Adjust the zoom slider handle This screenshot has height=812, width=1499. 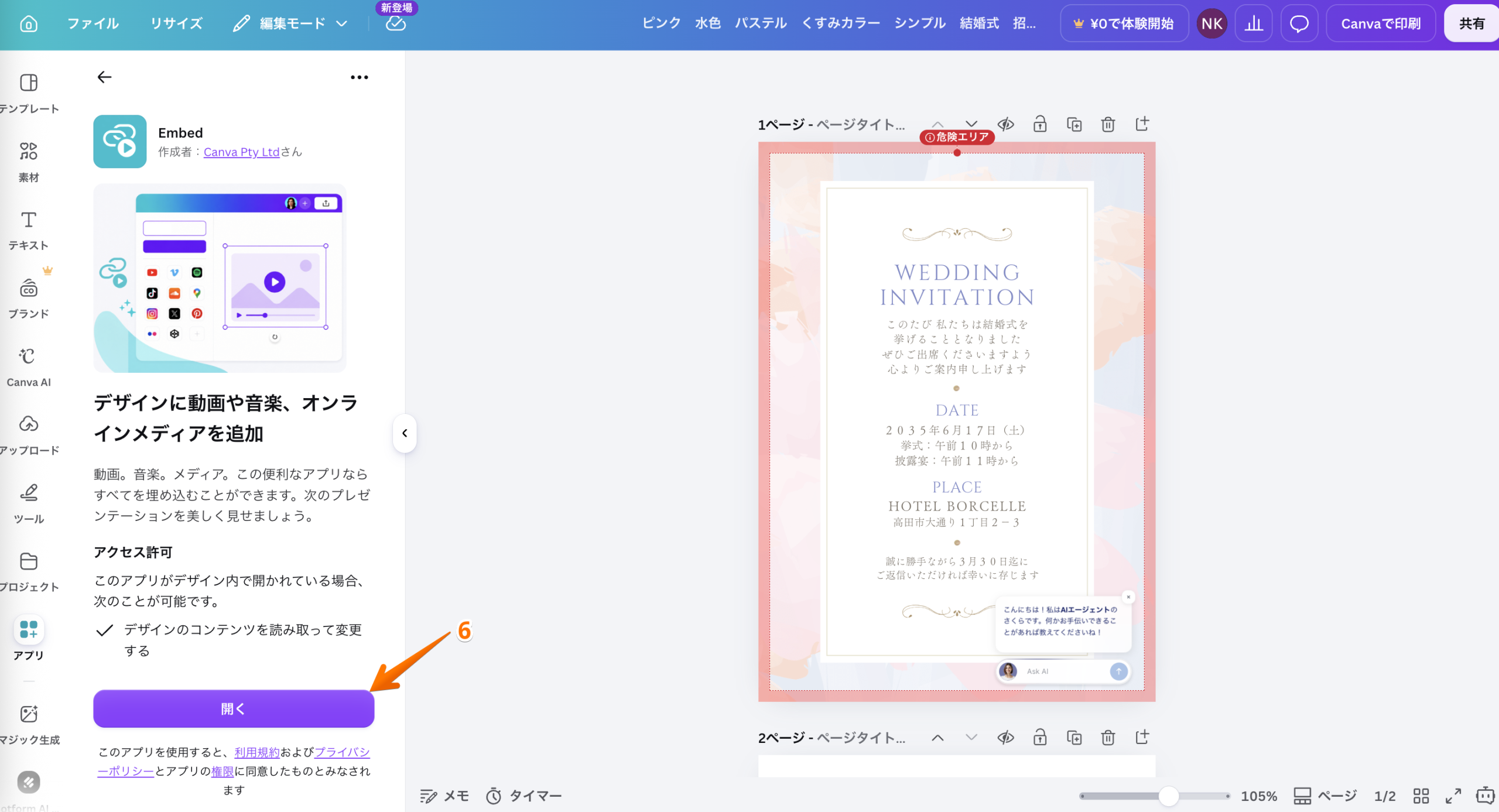1168,796
